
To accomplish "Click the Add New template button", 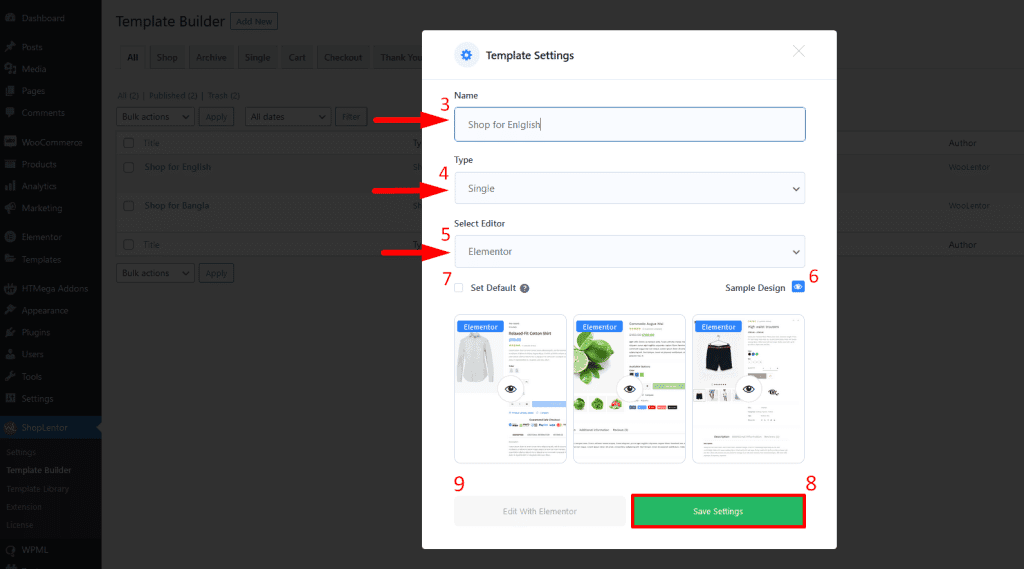I will 254,21.
